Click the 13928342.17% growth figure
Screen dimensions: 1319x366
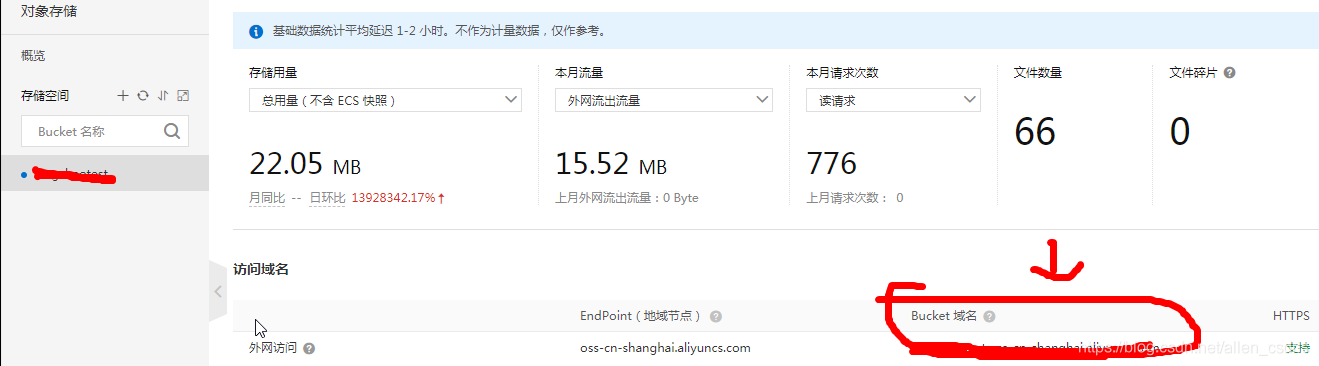point(394,198)
